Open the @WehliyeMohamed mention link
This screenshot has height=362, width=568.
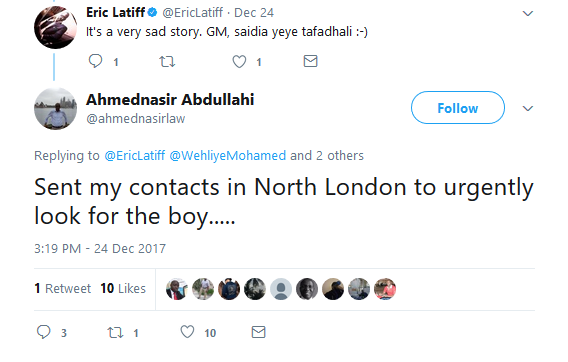click(227, 156)
